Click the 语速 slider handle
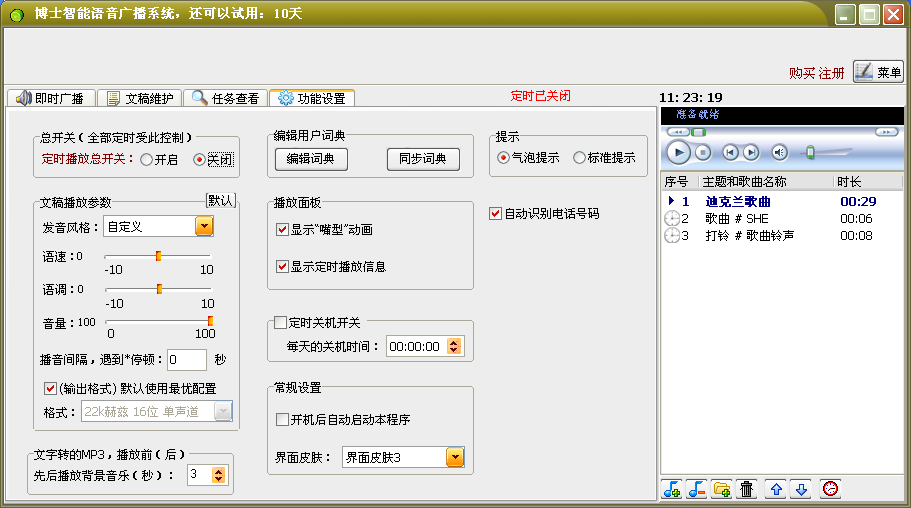The image size is (911, 508). (x=158, y=256)
